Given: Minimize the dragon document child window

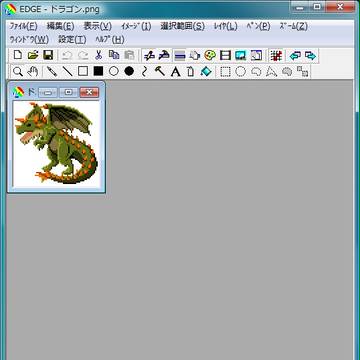Looking at the screenshot, I should pyautogui.click(x=48, y=92).
